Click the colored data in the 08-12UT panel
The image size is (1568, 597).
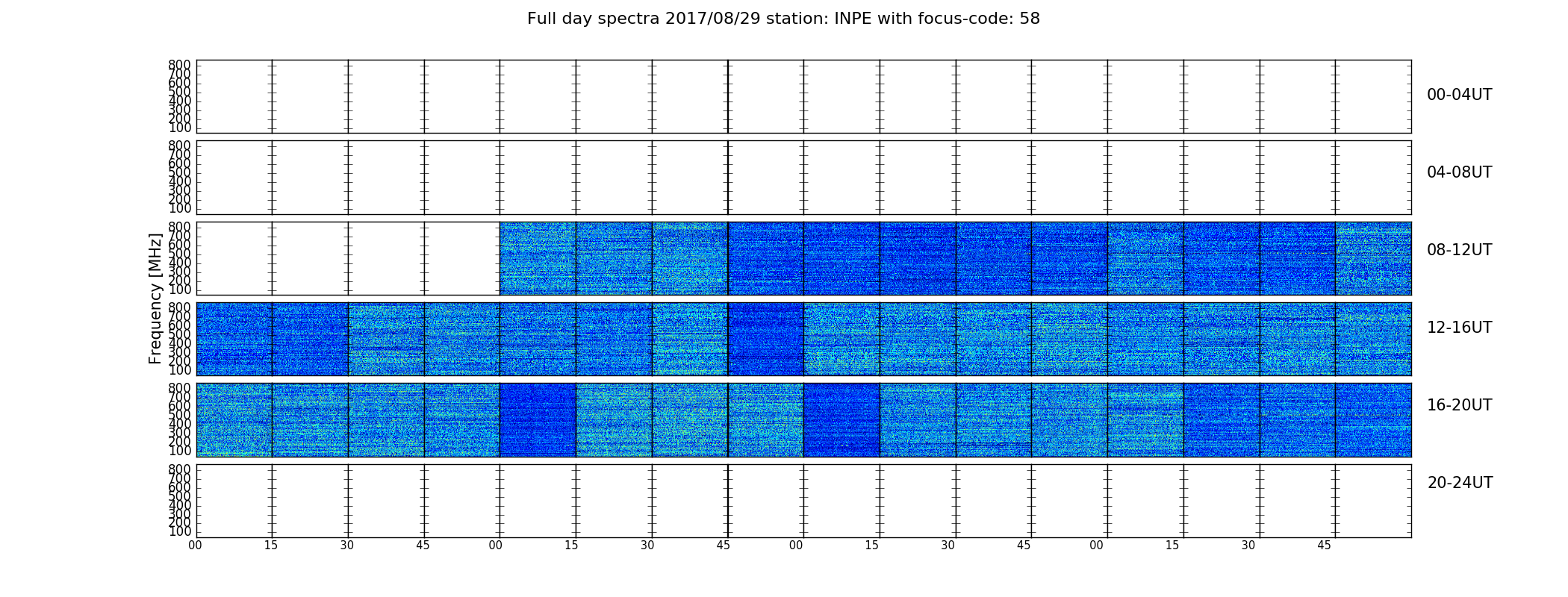click(x=955, y=258)
